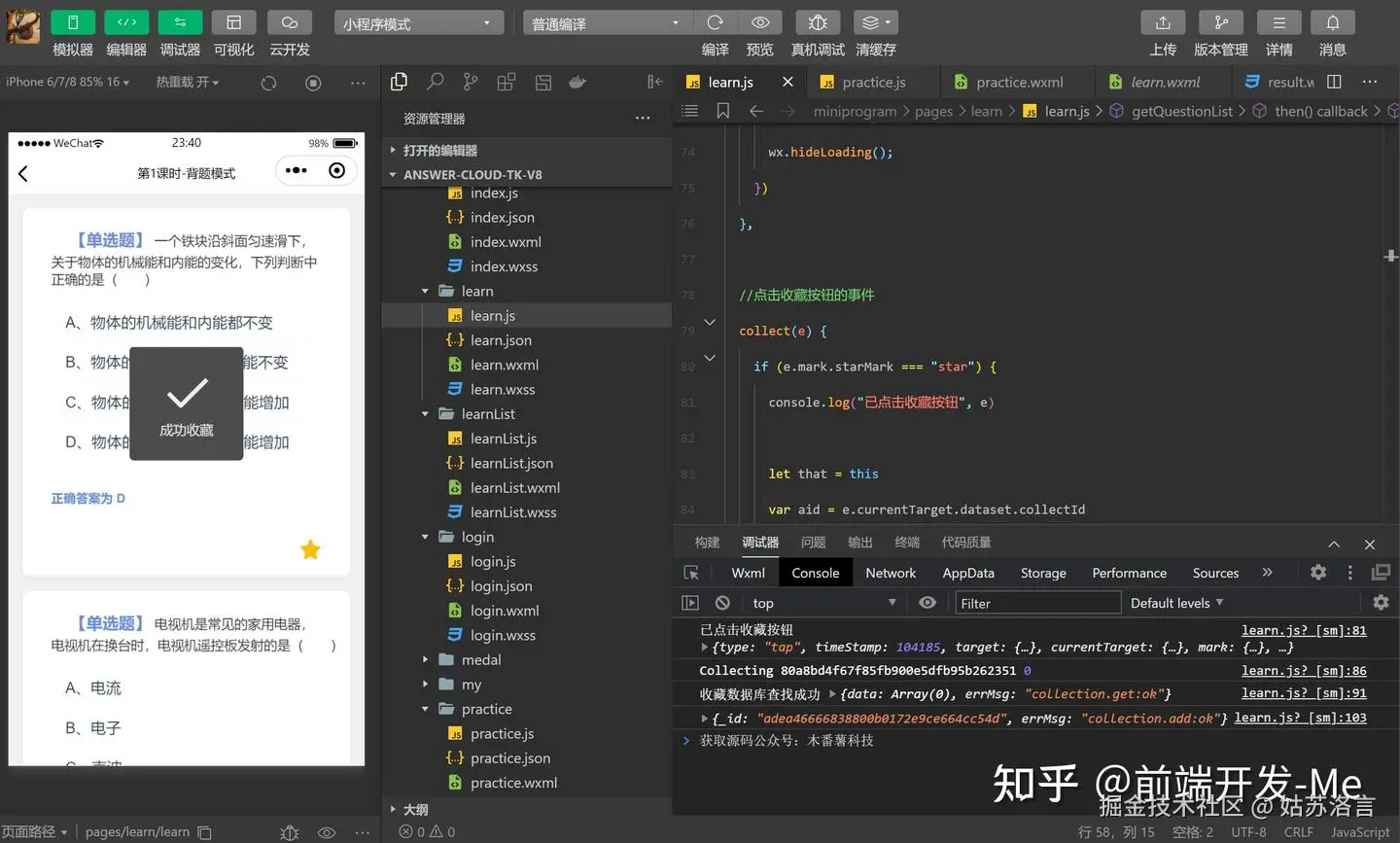Open version management (版本管理)
Image resolution: width=1400 pixels, height=843 pixels.
[1221, 22]
